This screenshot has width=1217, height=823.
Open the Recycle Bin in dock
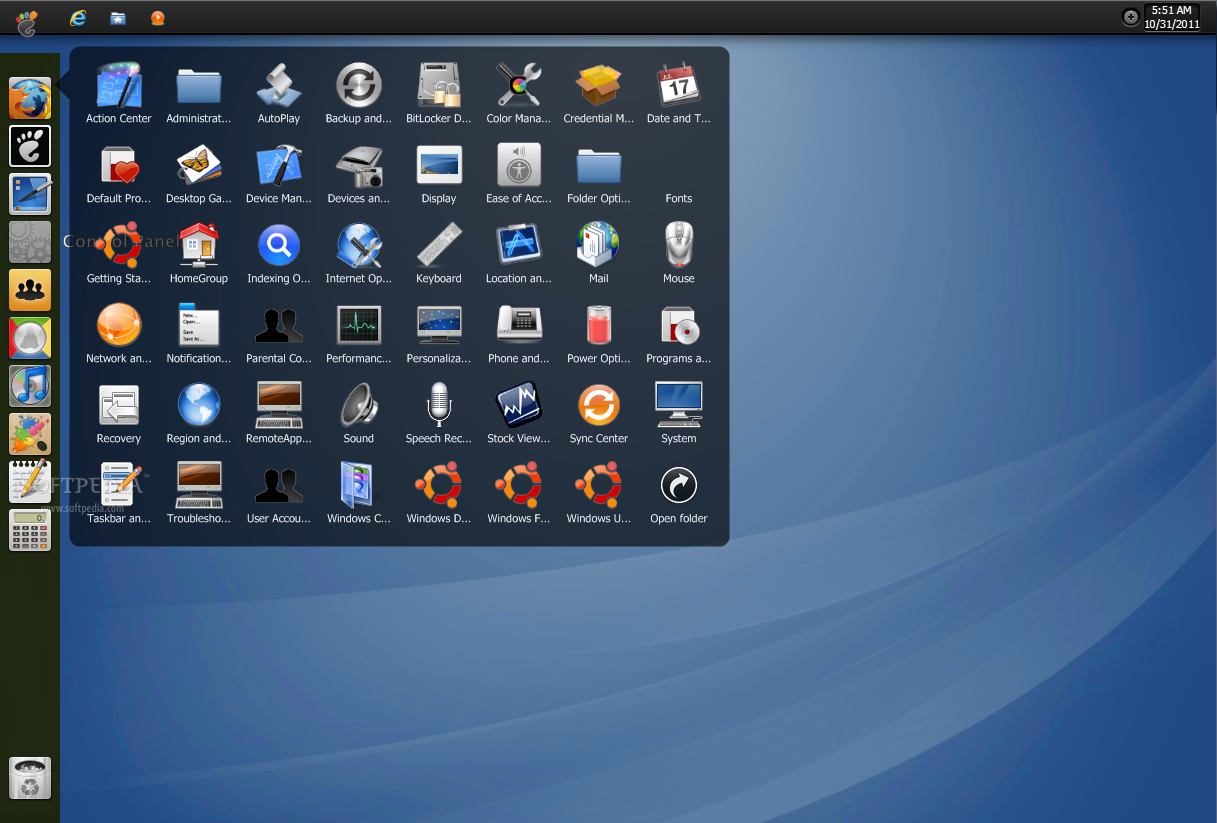click(30, 778)
